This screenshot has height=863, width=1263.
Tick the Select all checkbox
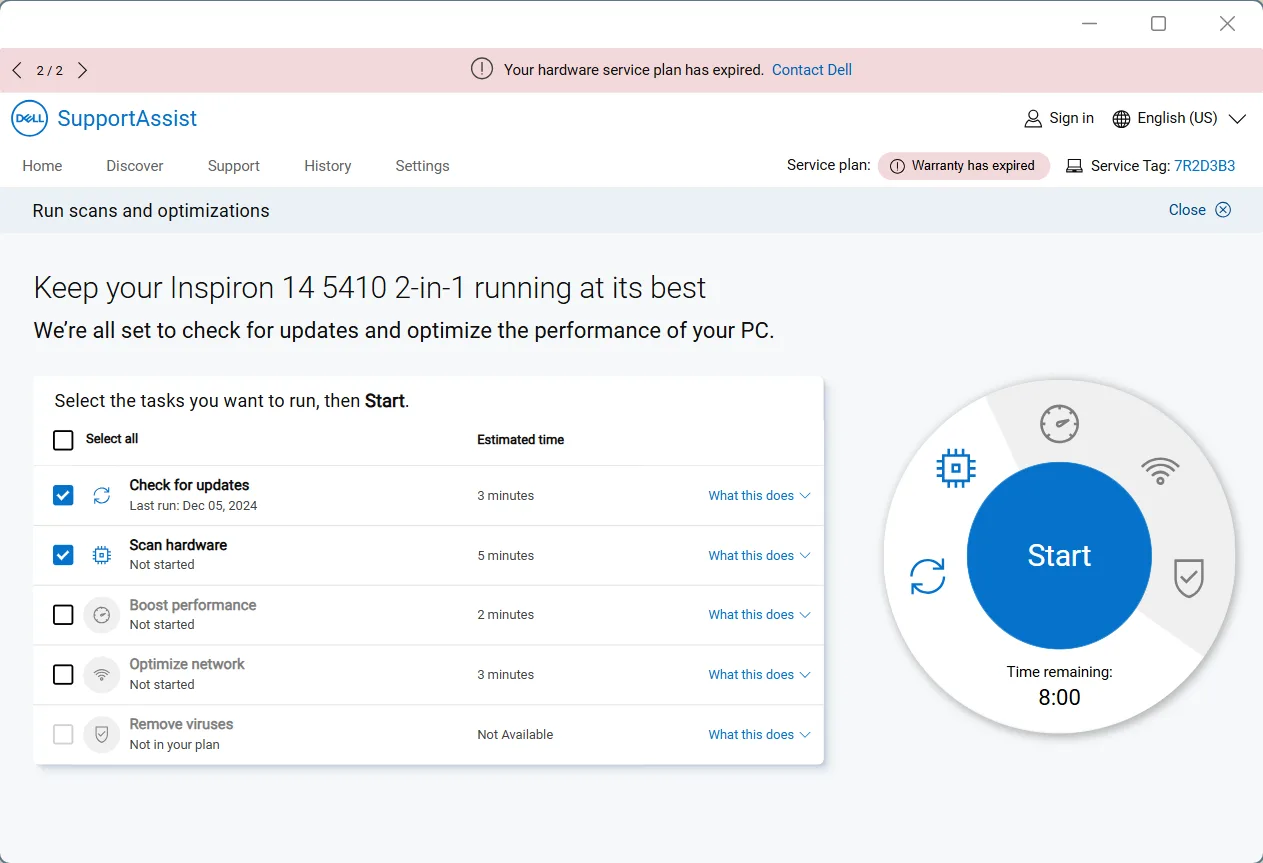coord(63,440)
